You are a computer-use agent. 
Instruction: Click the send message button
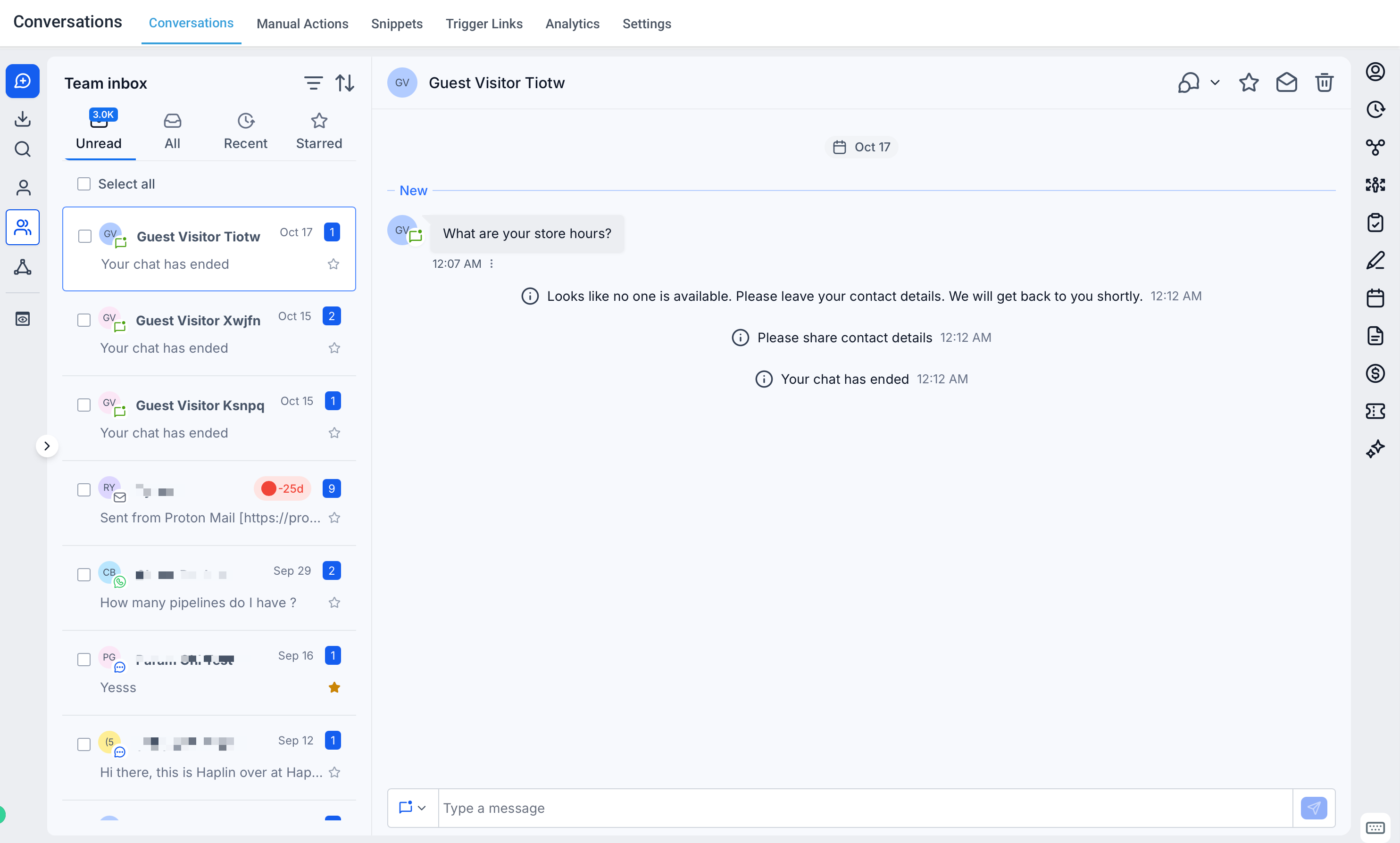coord(1314,808)
